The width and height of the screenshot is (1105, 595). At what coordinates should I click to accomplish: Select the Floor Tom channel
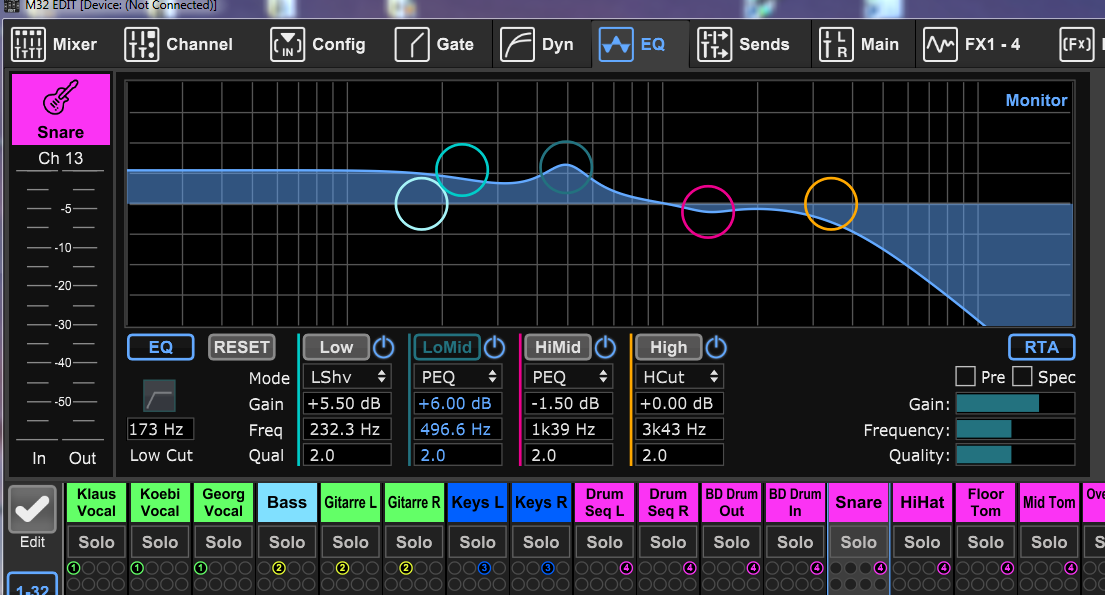pos(985,503)
